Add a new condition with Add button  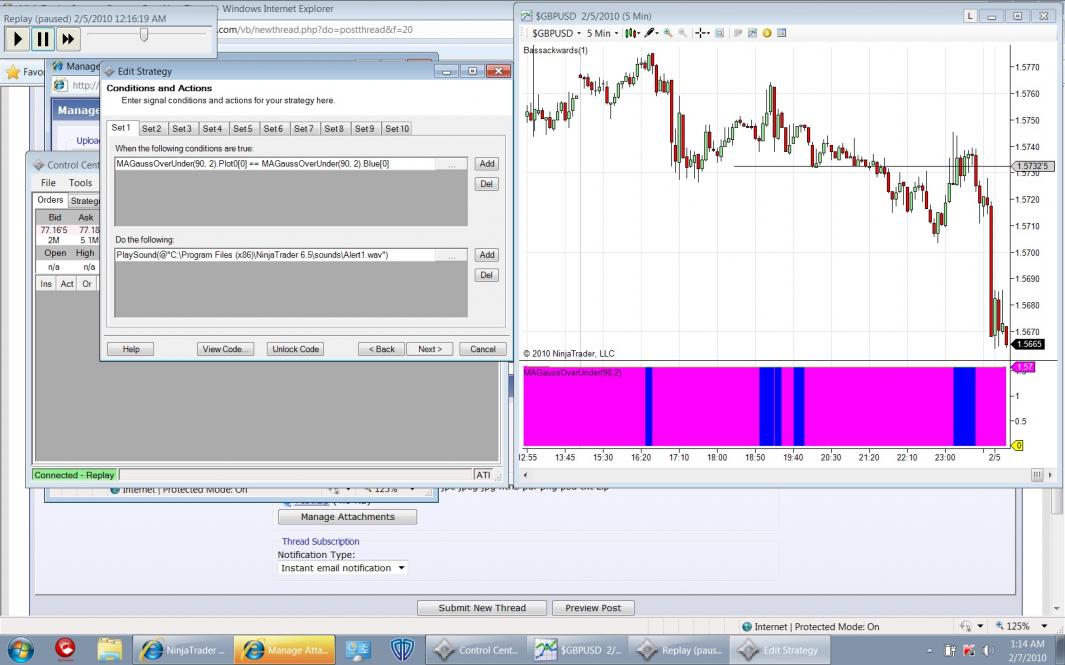pyautogui.click(x=486, y=164)
